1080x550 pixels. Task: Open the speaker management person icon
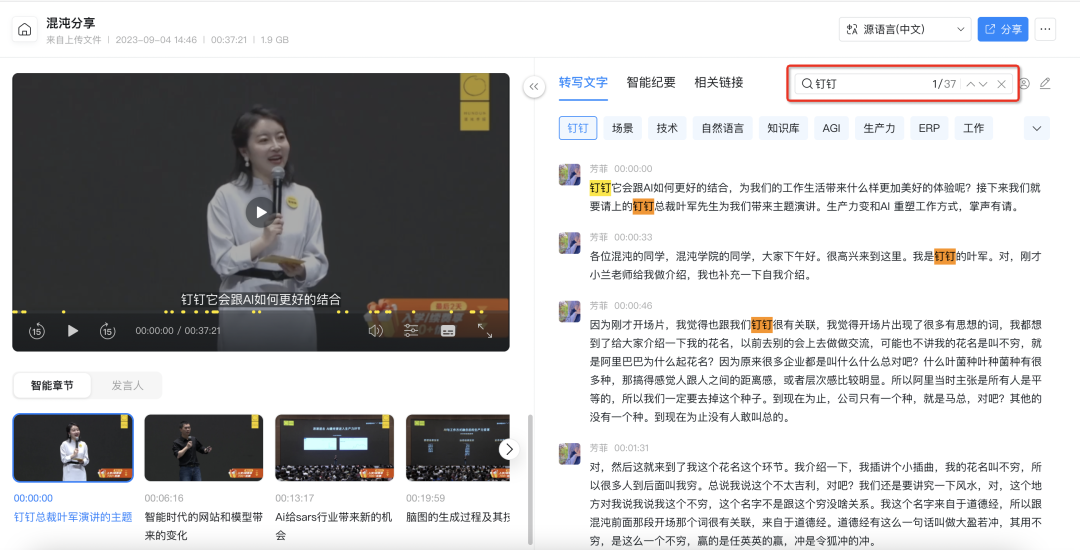(1024, 83)
